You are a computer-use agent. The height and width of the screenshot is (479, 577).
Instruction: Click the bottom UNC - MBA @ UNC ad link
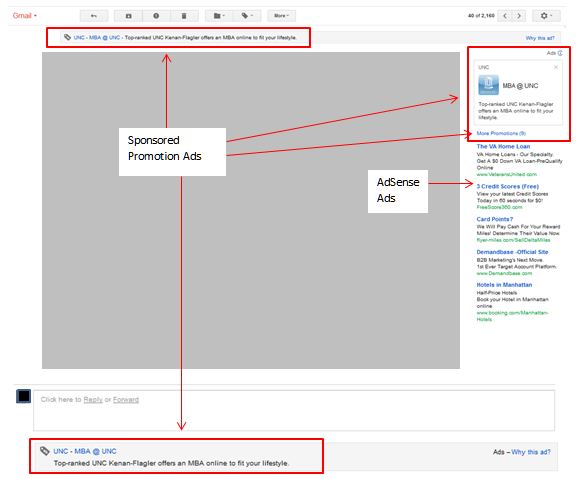[85, 451]
